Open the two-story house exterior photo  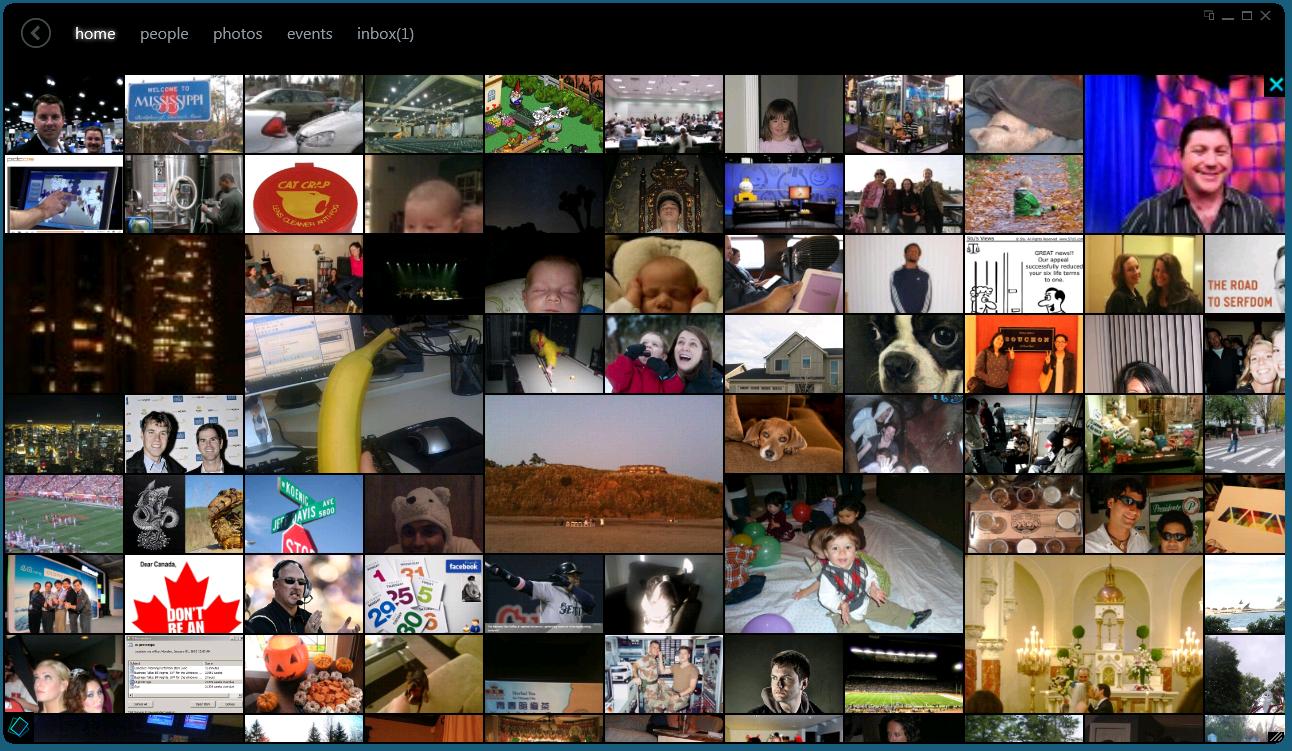[x=784, y=354]
